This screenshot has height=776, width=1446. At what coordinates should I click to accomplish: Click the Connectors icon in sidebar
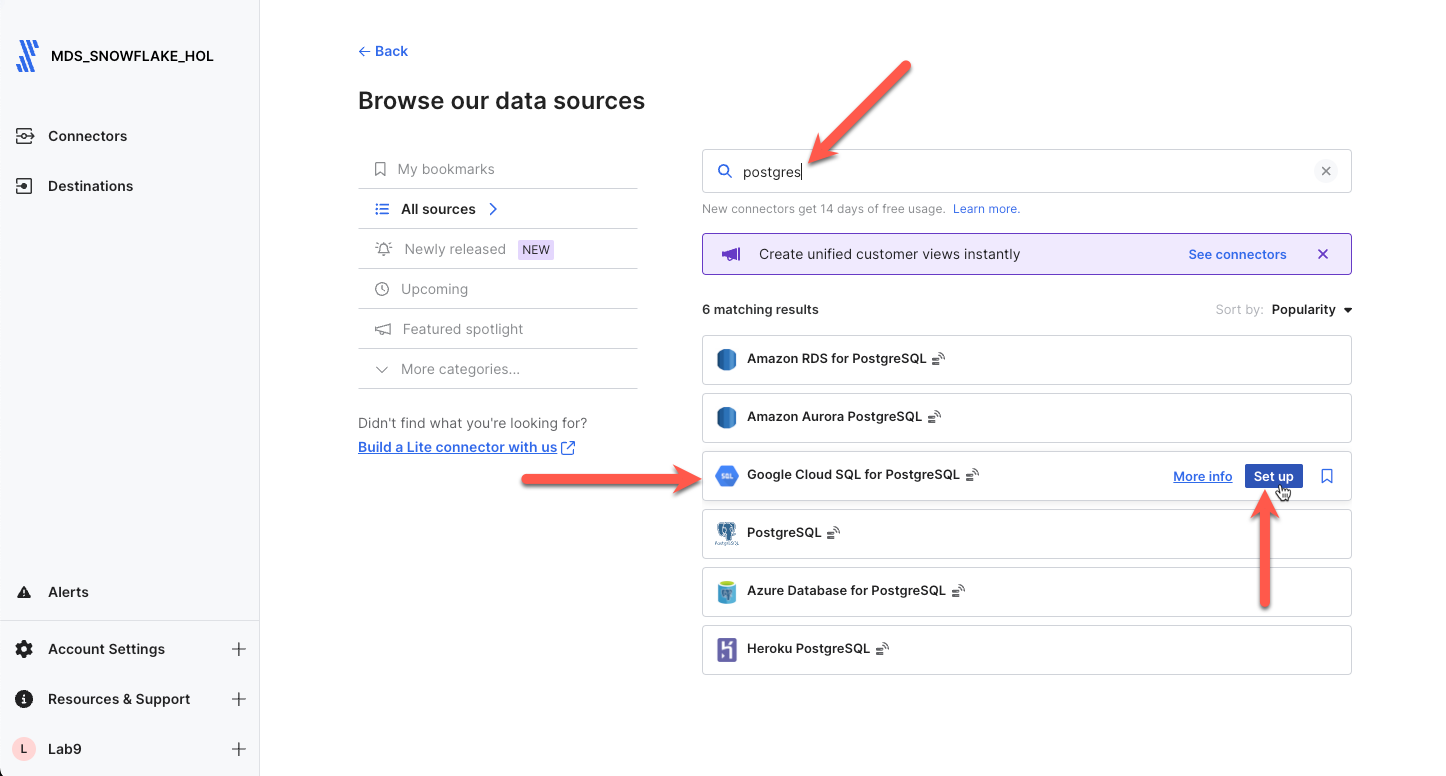pos(24,136)
